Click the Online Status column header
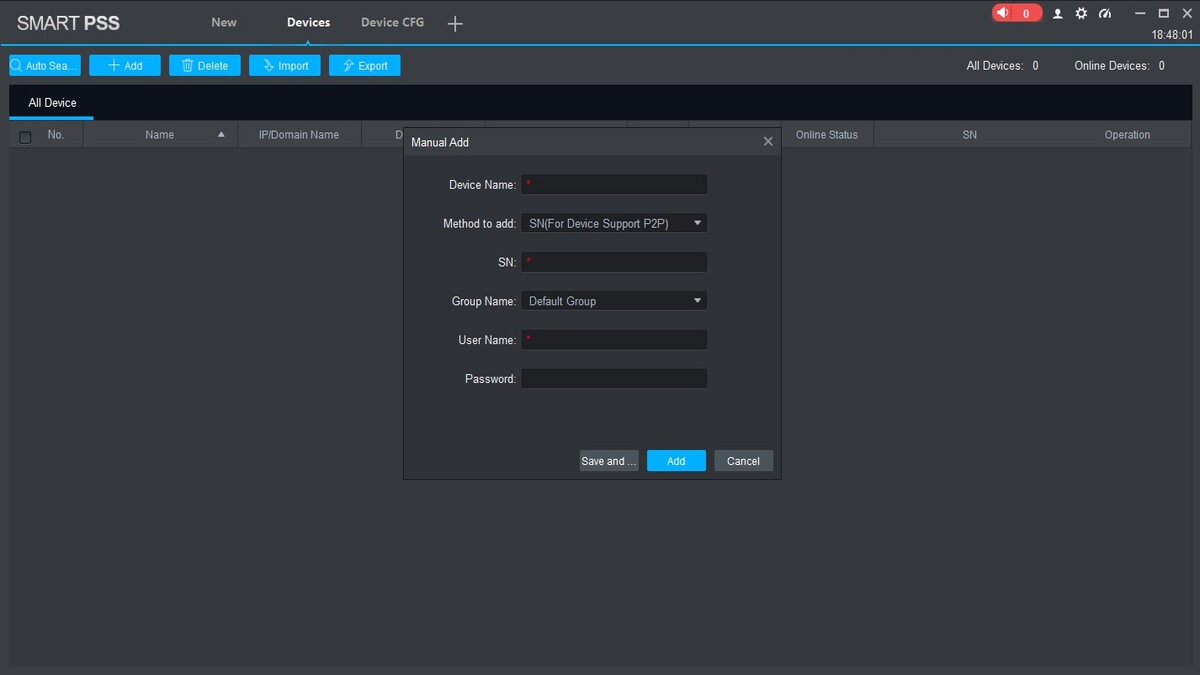 tap(827, 135)
